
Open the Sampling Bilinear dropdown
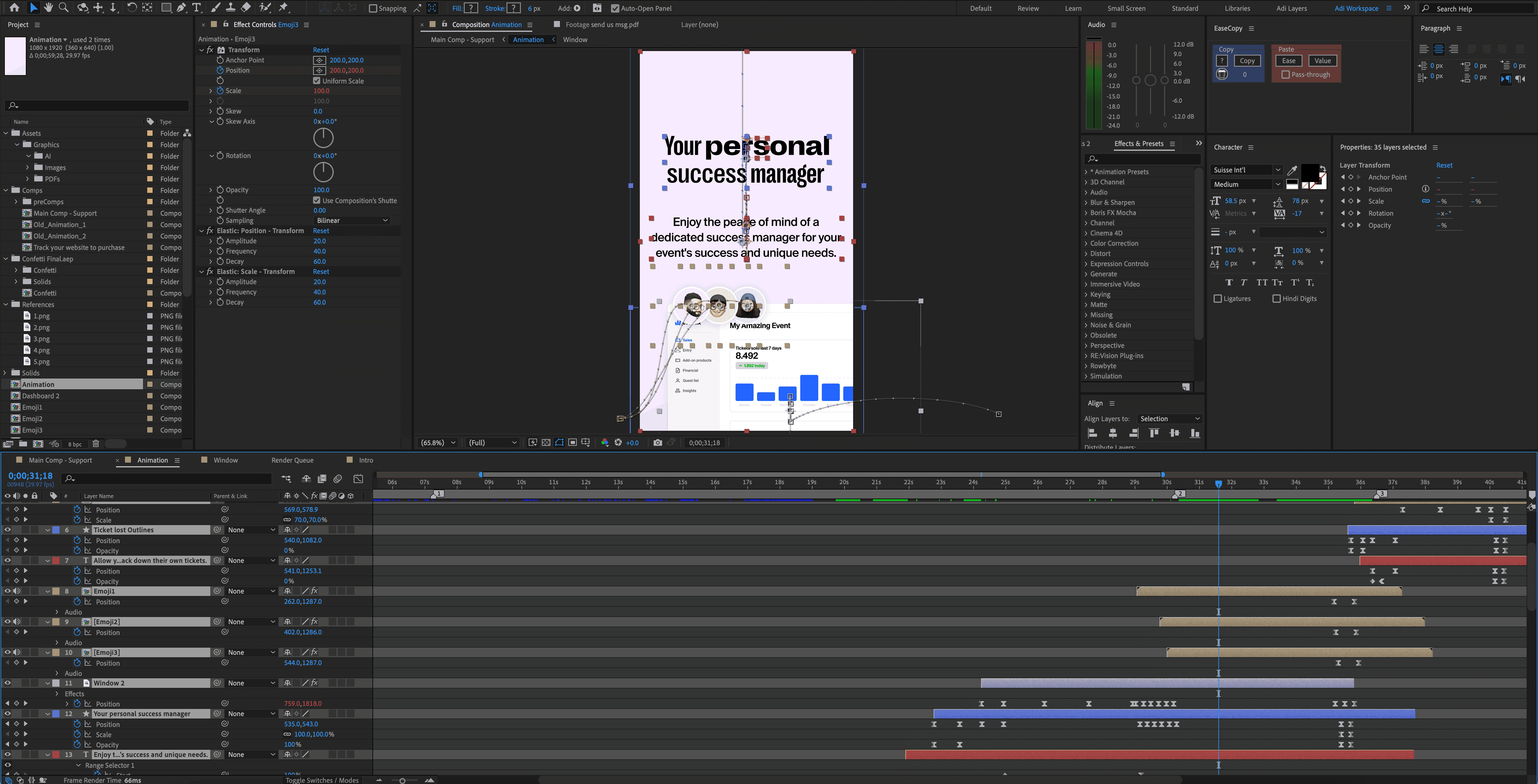tap(352, 220)
